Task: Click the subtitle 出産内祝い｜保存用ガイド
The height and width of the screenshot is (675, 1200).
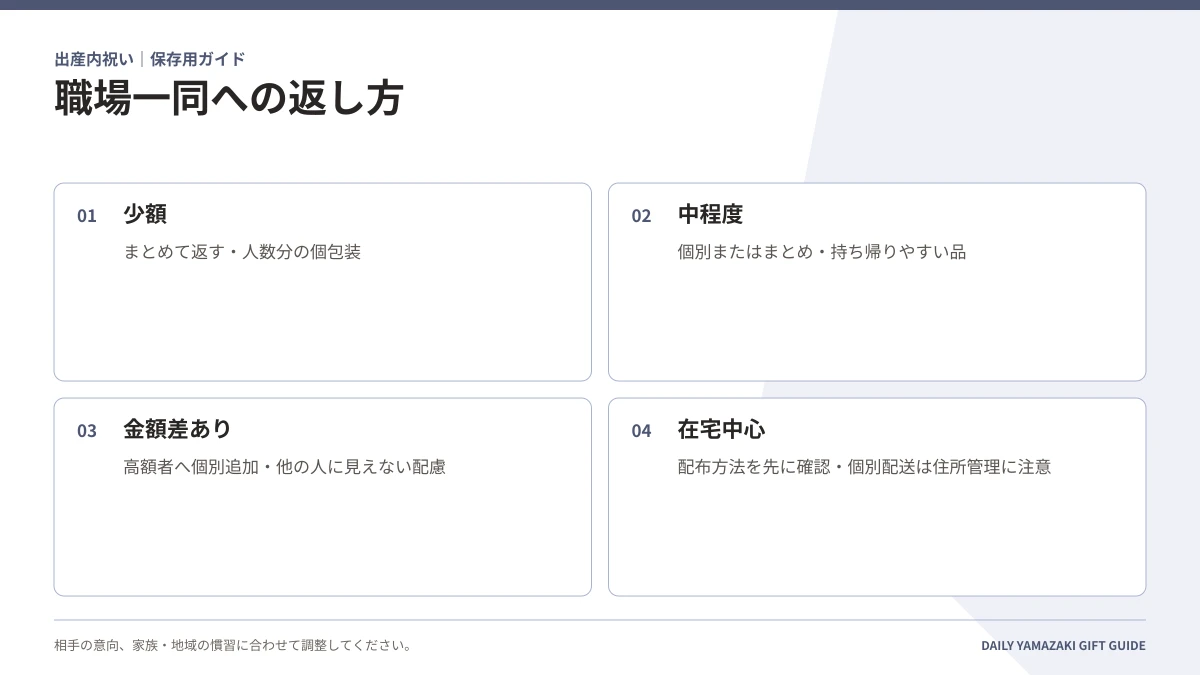Action: (x=150, y=59)
